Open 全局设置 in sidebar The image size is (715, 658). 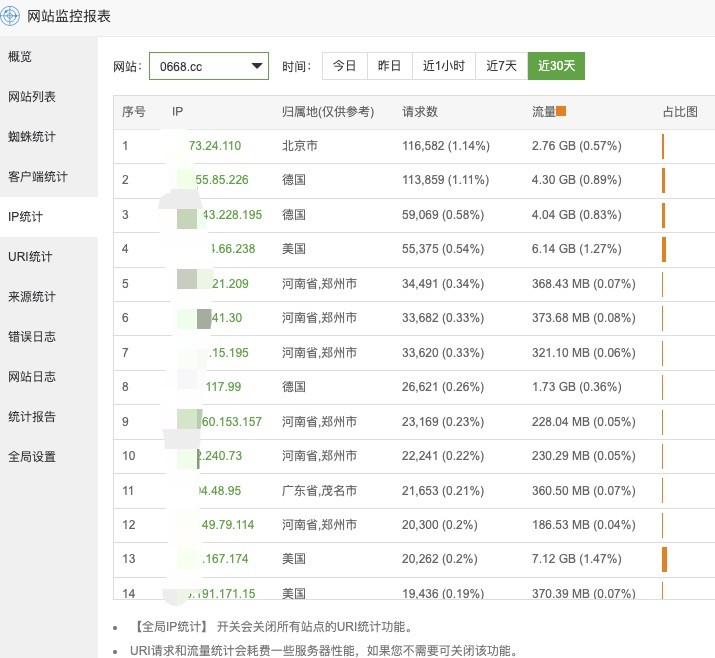coord(32,457)
